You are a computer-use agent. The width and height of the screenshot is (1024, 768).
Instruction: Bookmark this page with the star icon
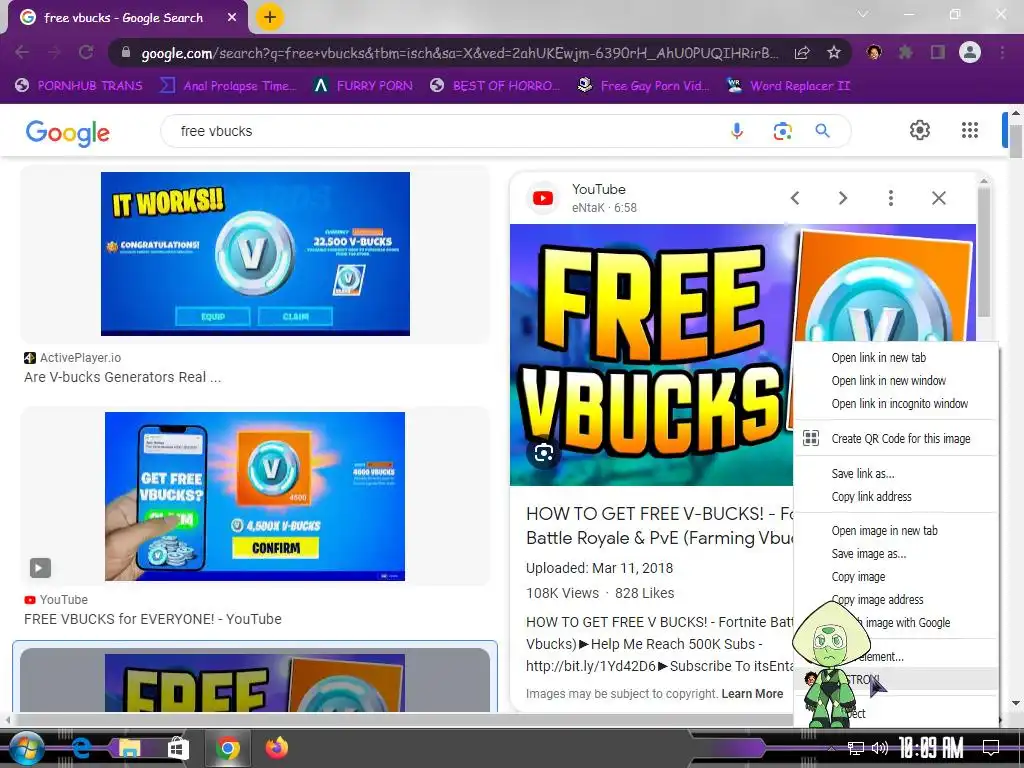point(833,53)
